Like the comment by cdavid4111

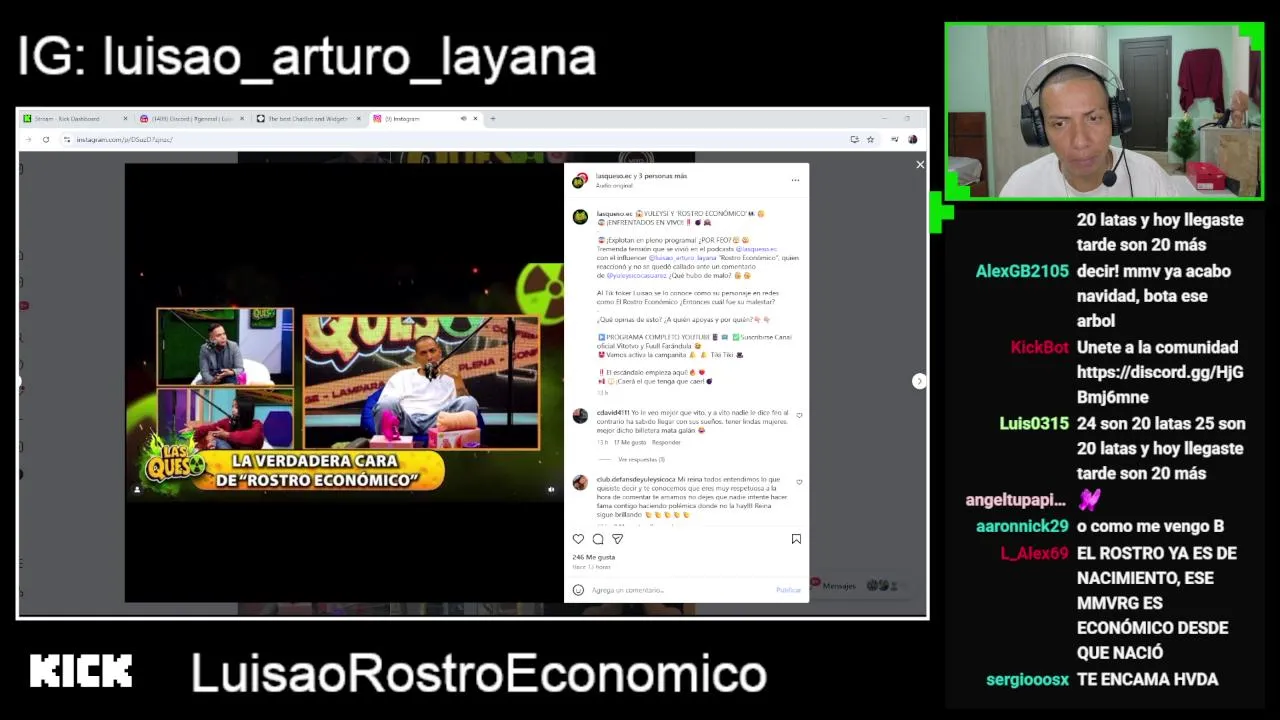tap(799, 415)
